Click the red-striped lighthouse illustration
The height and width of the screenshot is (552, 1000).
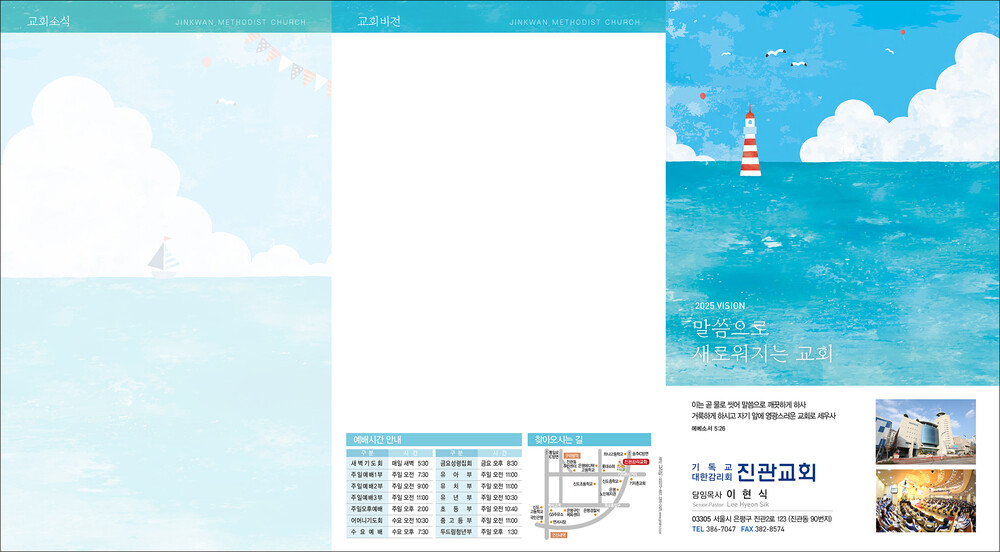point(749,142)
